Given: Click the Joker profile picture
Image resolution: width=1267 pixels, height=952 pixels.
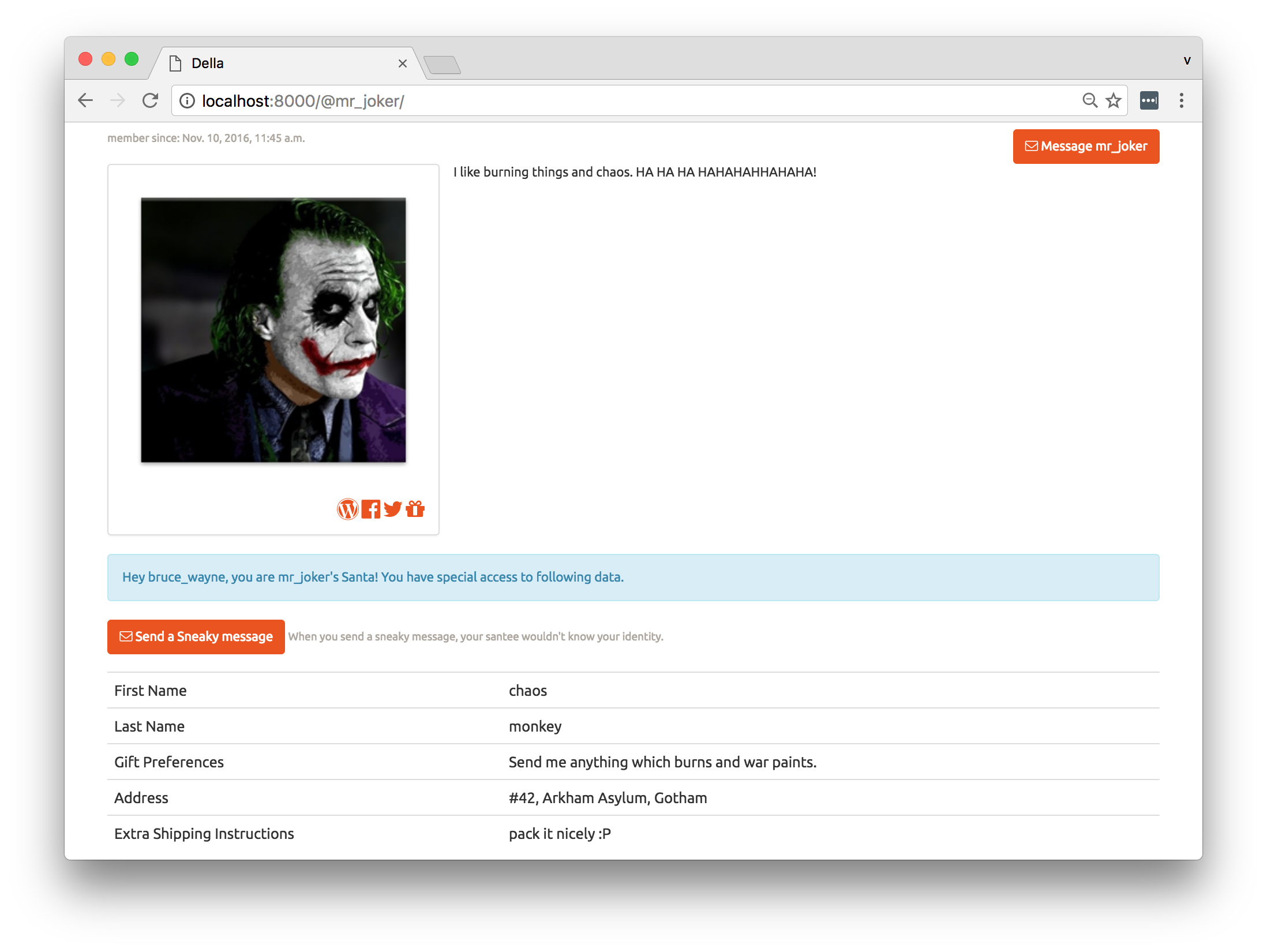Looking at the screenshot, I should 273,330.
